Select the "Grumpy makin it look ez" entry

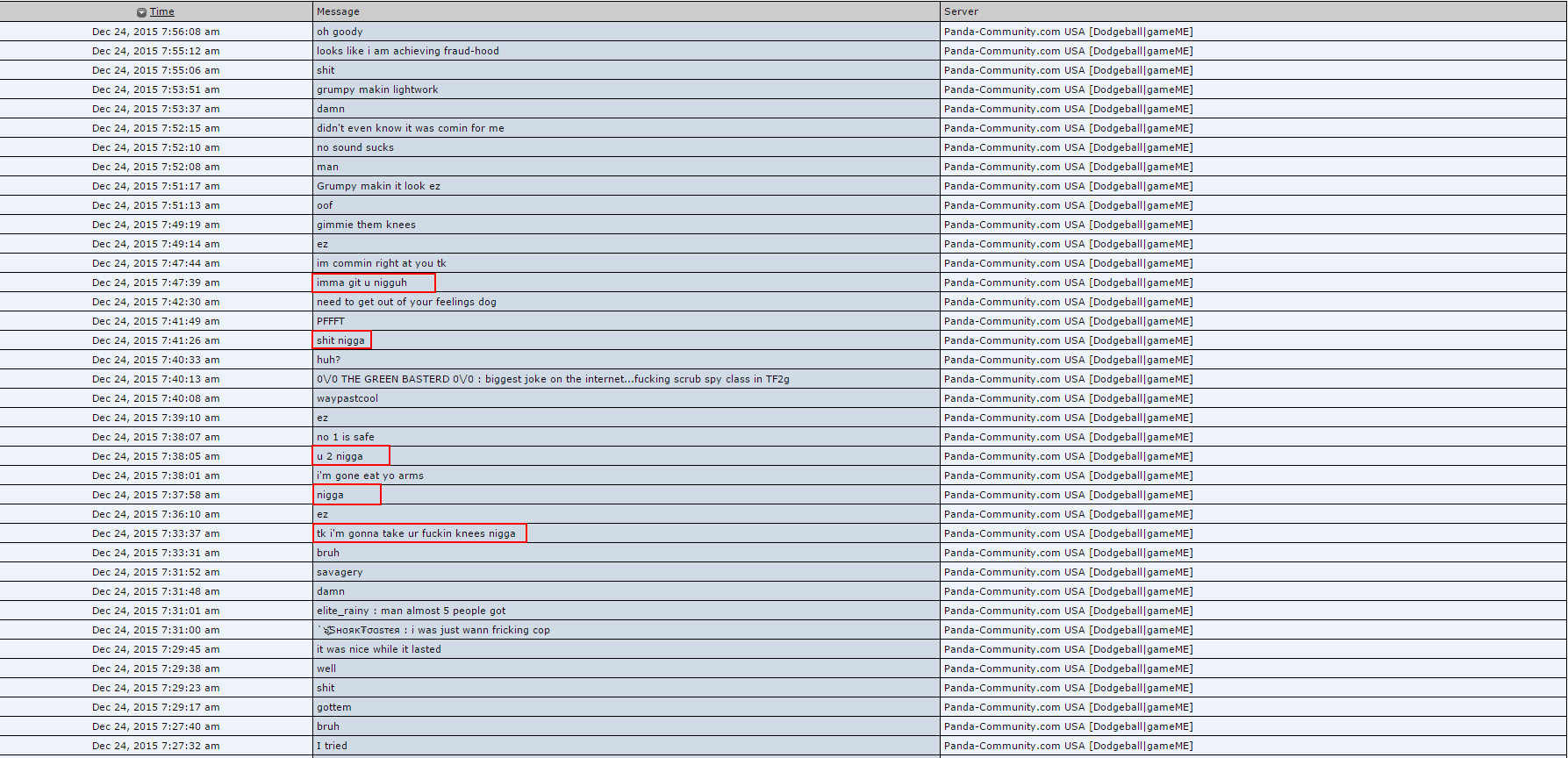point(378,186)
